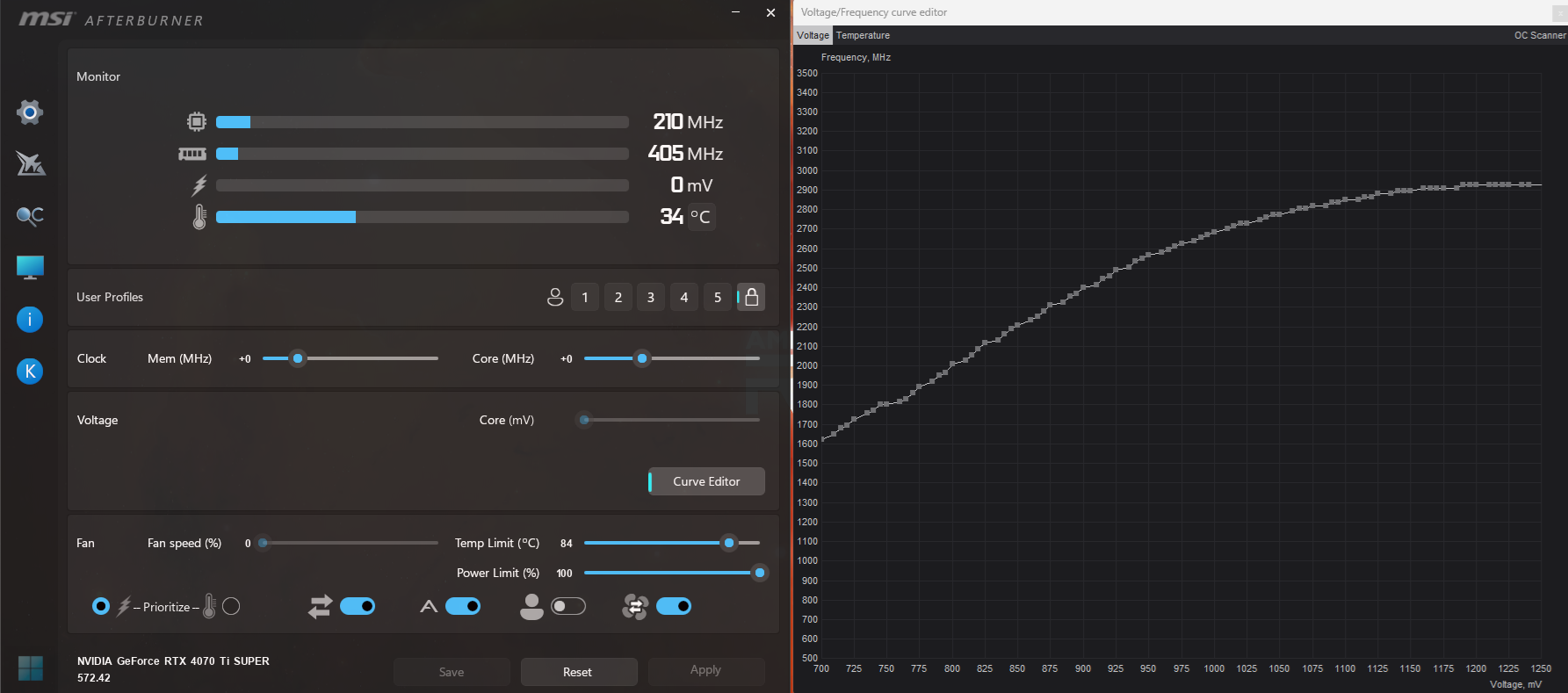Switch to the Voltage tab in curve editor
Screen dimensions: 1568x693
coord(813,35)
